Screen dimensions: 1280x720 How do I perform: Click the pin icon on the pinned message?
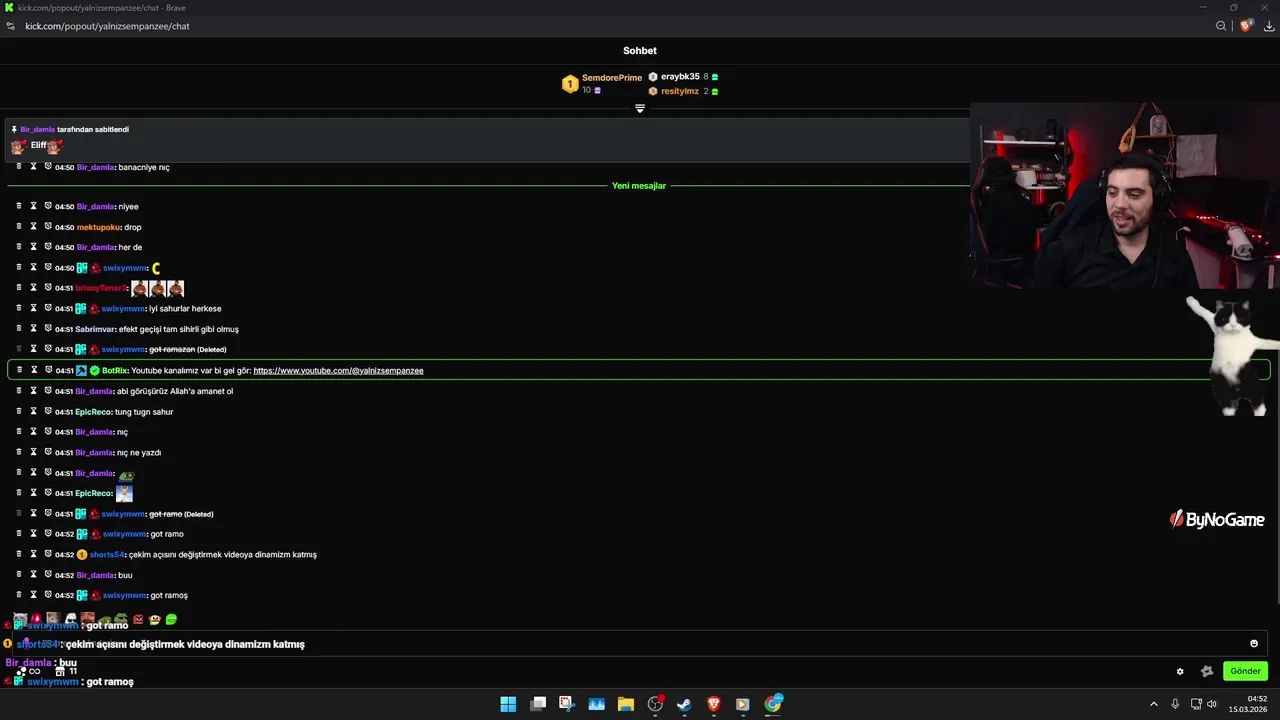pos(14,129)
